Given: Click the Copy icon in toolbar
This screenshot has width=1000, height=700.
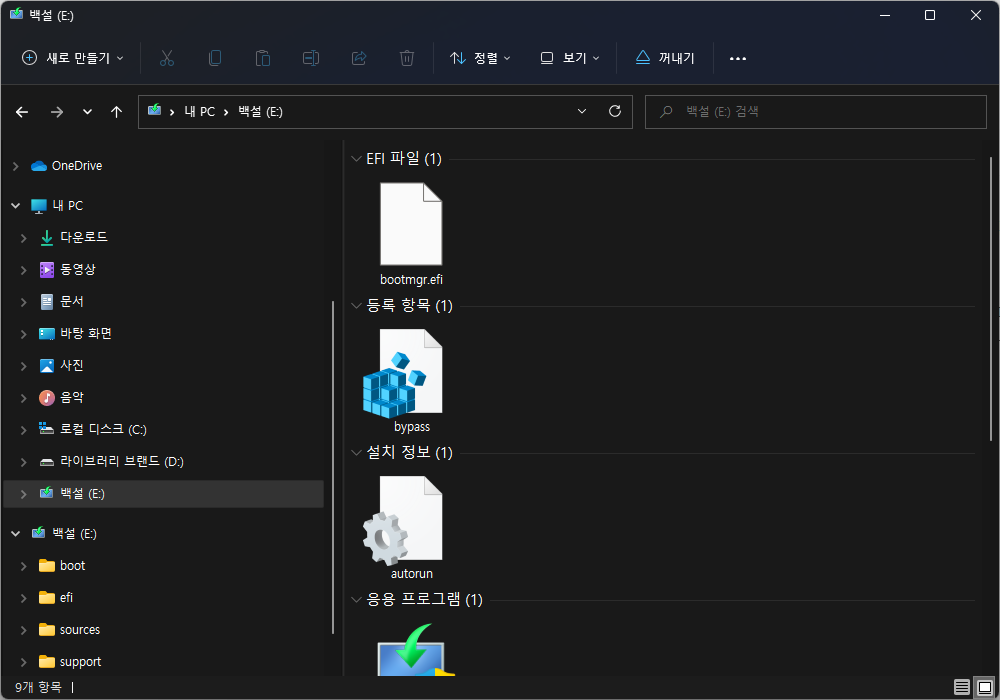Looking at the screenshot, I should click(x=215, y=58).
